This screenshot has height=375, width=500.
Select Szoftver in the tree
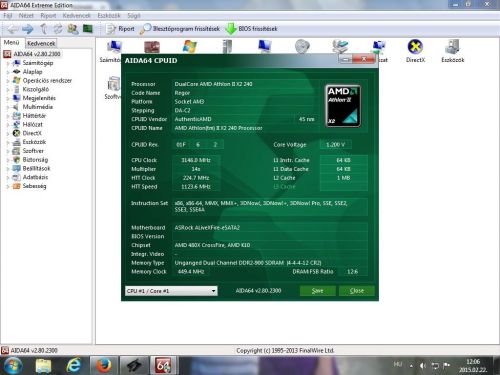pos(33,151)
